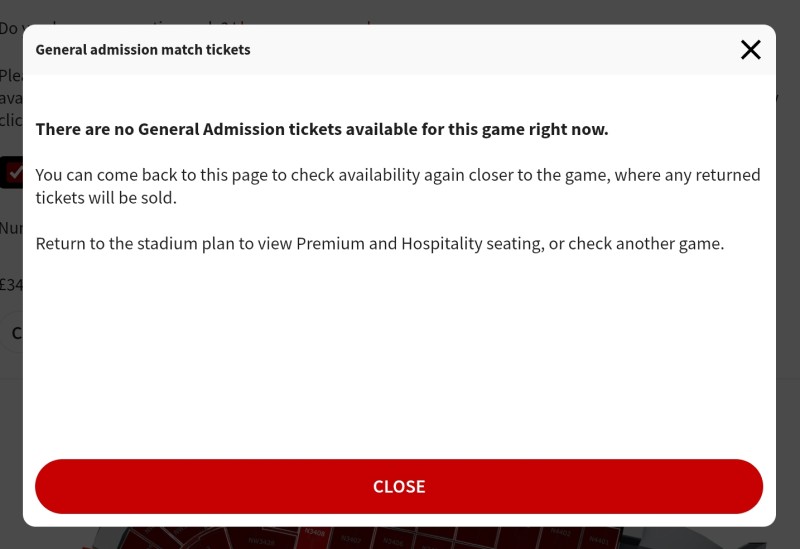
Task: Click the dimmed stadium corner at bottom right
Action: (x=714, y=538)
